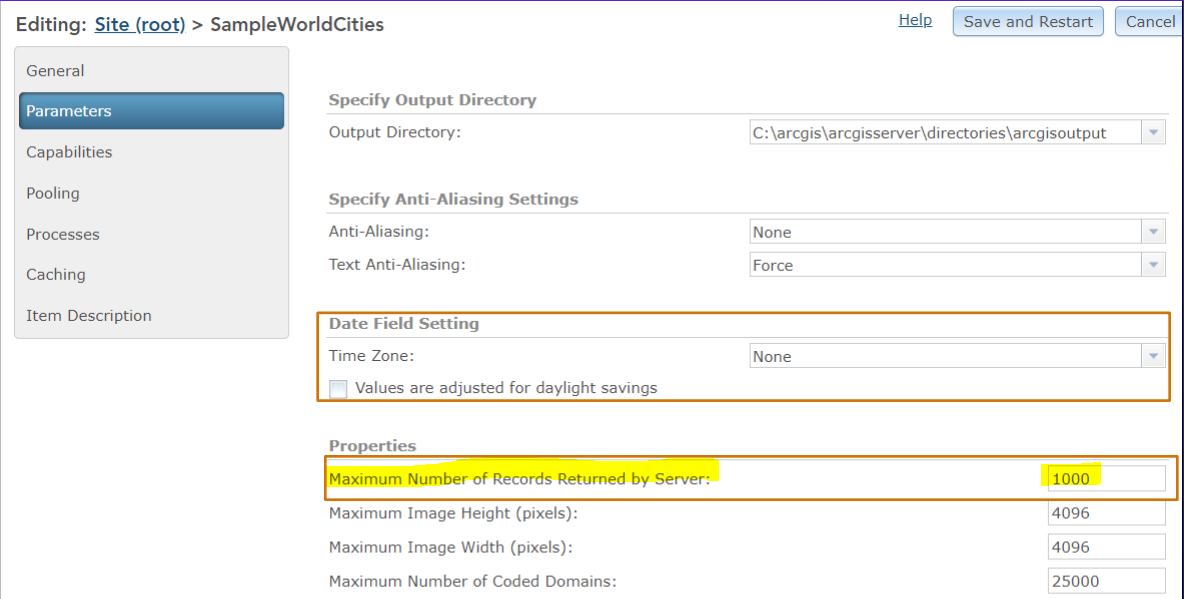
Task: Follow the Site (root) breadcrumb link
Action: pyautogui.click(x=140, y=25)
